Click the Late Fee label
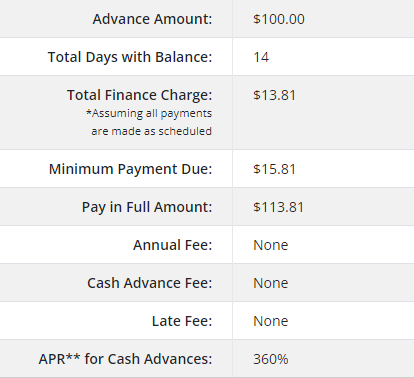Viewport: 414px width, 378px height. click(x=182, y=321)
